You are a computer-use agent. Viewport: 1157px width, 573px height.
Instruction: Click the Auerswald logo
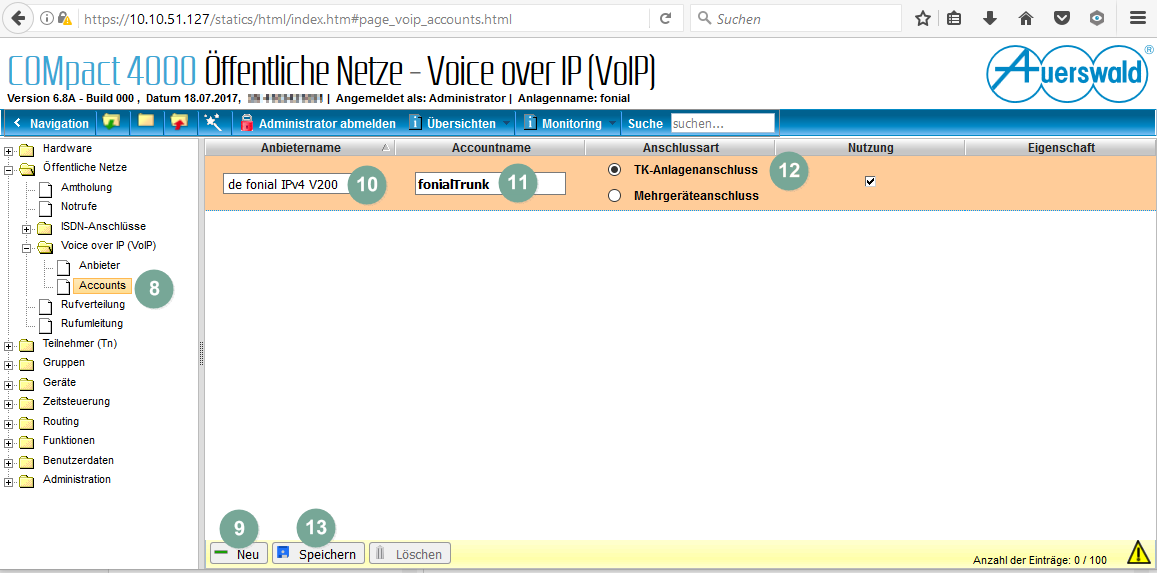coord(1070,74)
